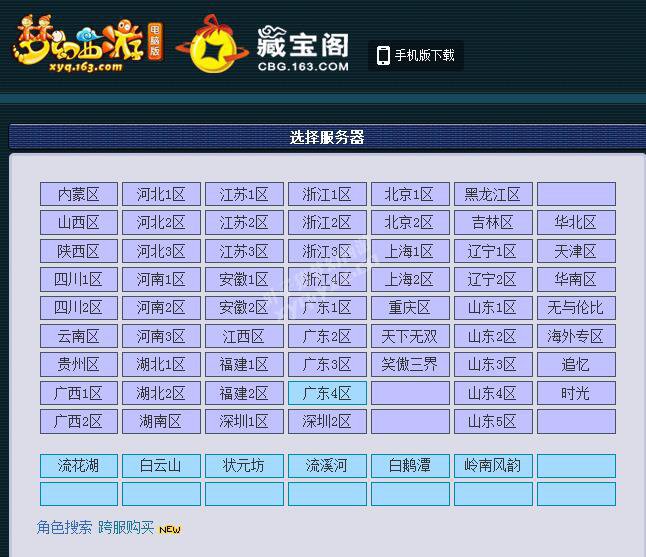Select the 深圳1区 region
Screen dimensions: 646x557
tap(244, 421)
